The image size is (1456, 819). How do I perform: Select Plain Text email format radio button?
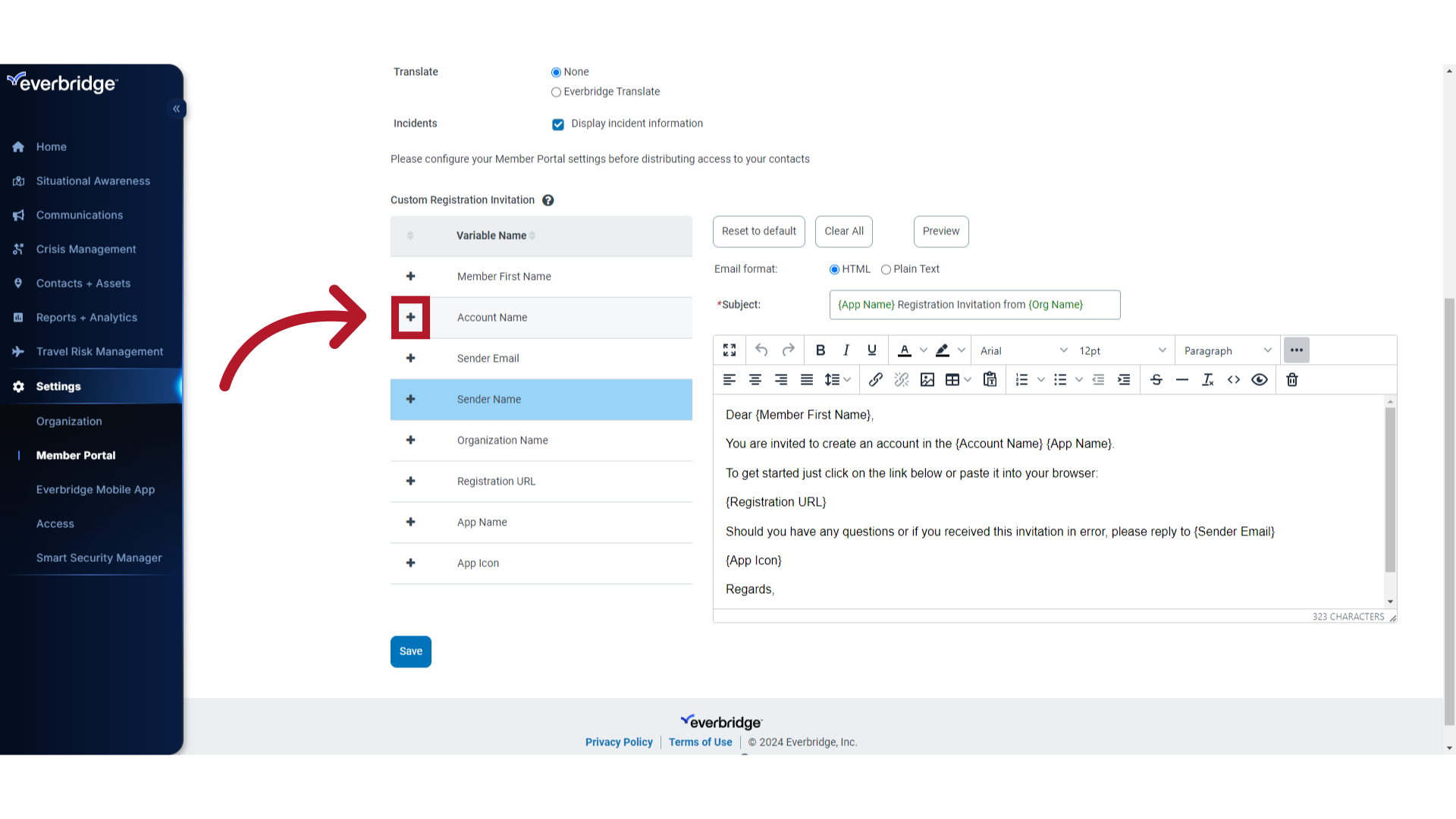click(x=885, y=269)
